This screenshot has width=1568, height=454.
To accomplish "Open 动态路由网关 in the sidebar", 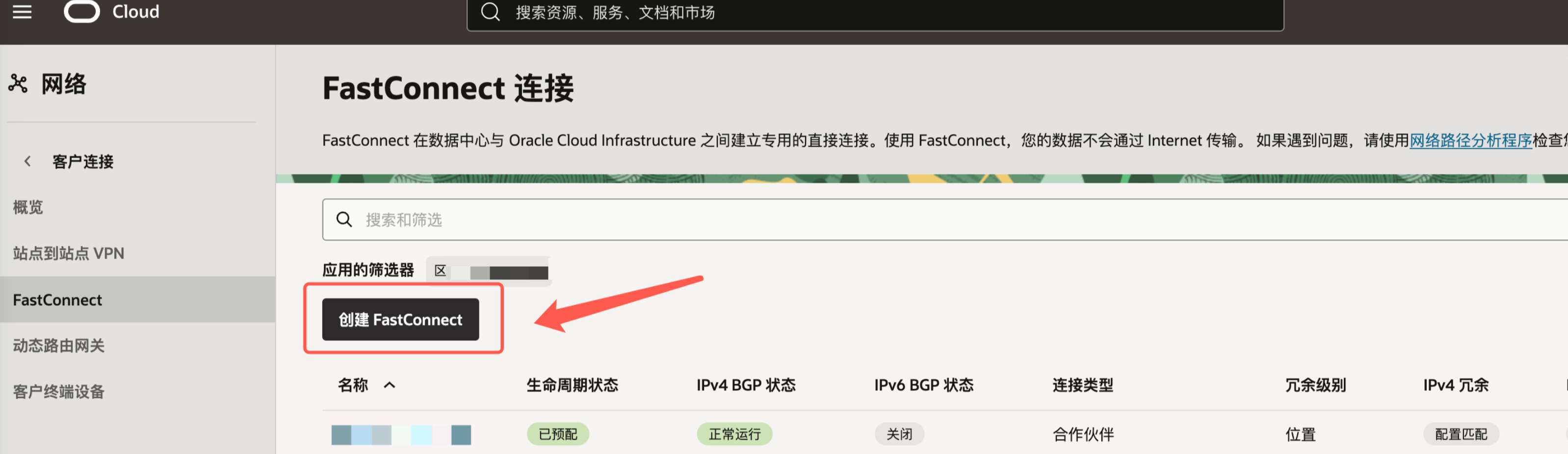I will point(59,346).
